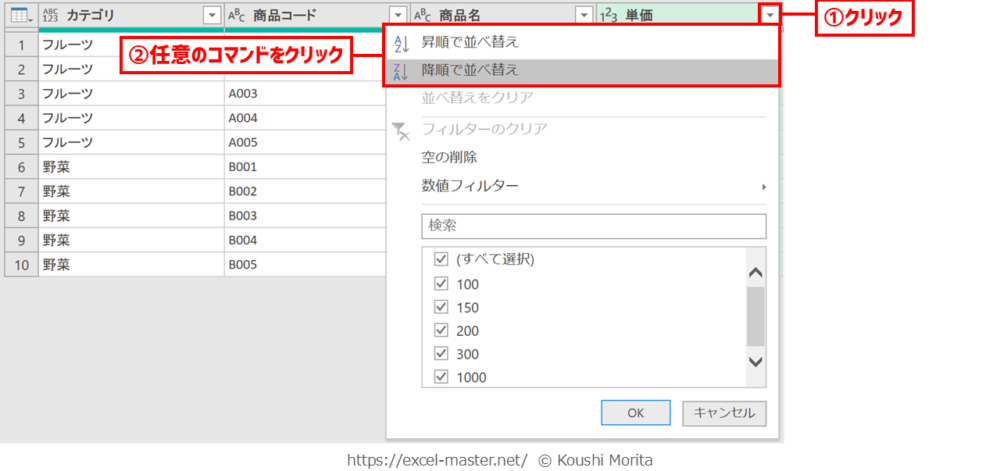The width and height of the screenshot is (1000, 471).
Task: Click the ascending sort A-Z icon
Action: point(402,42)
